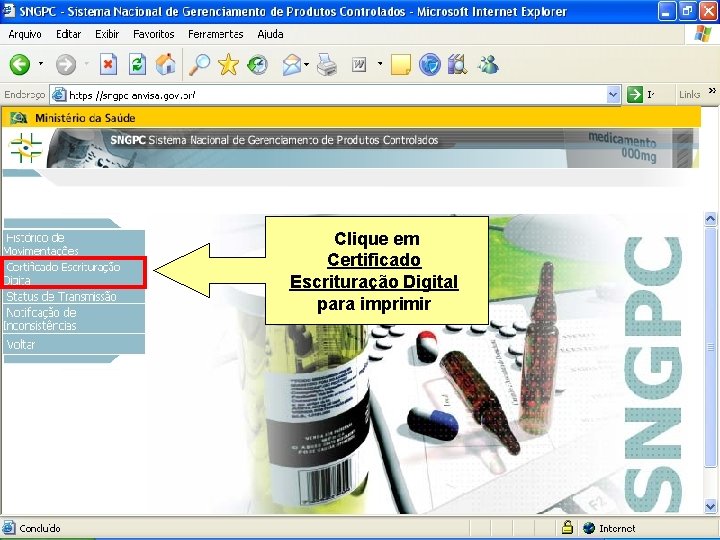The image size is (720, 540).
Task: Click the grey Forward arrow button
Action: pos(66,65)
